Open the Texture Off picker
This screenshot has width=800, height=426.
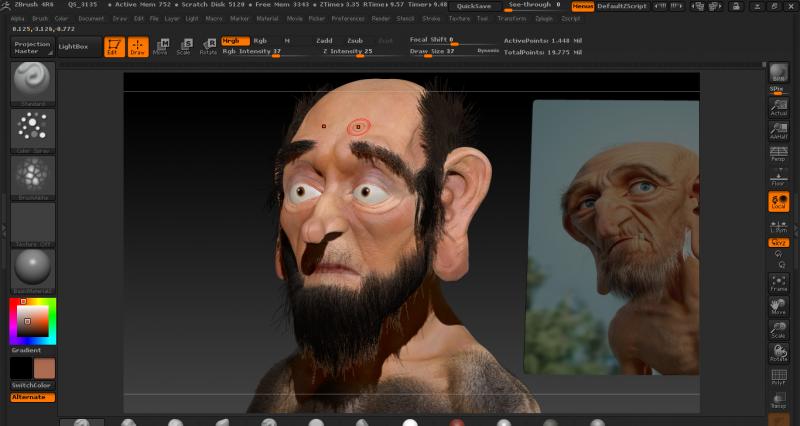(33, 225)
